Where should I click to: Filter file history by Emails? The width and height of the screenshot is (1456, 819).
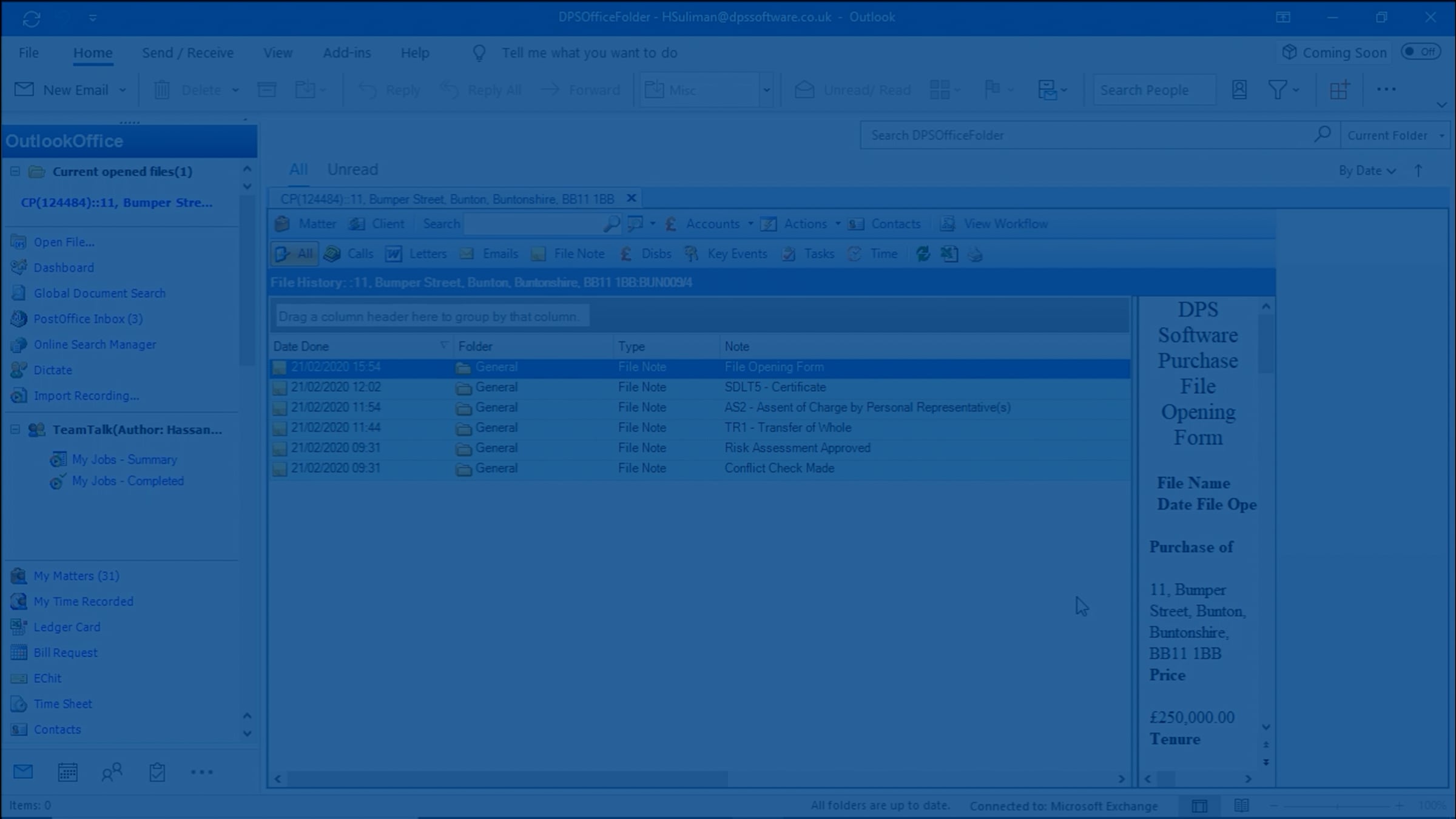pyautogui.click(x=489, y=254)
